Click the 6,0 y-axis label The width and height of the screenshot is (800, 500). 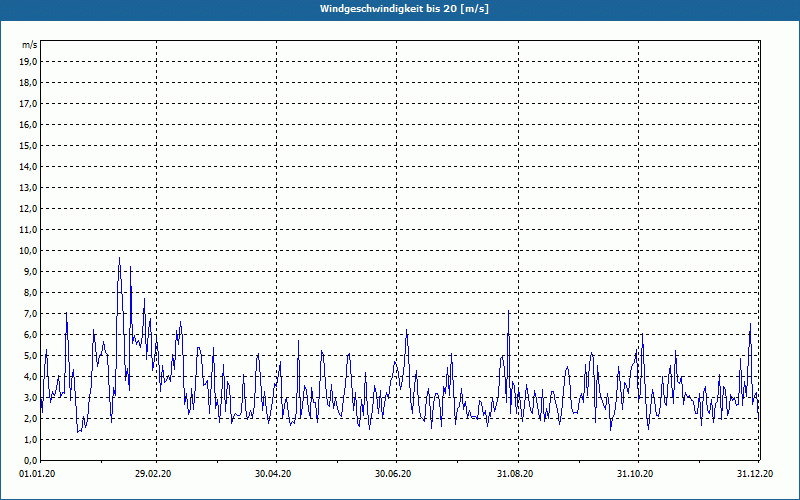[x=30, y=335]
